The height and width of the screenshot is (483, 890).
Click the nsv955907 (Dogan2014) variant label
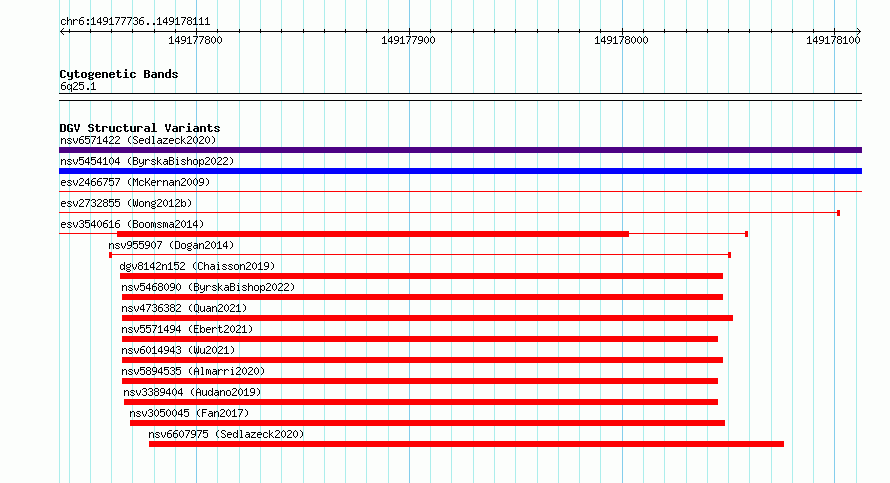[171, 245]
